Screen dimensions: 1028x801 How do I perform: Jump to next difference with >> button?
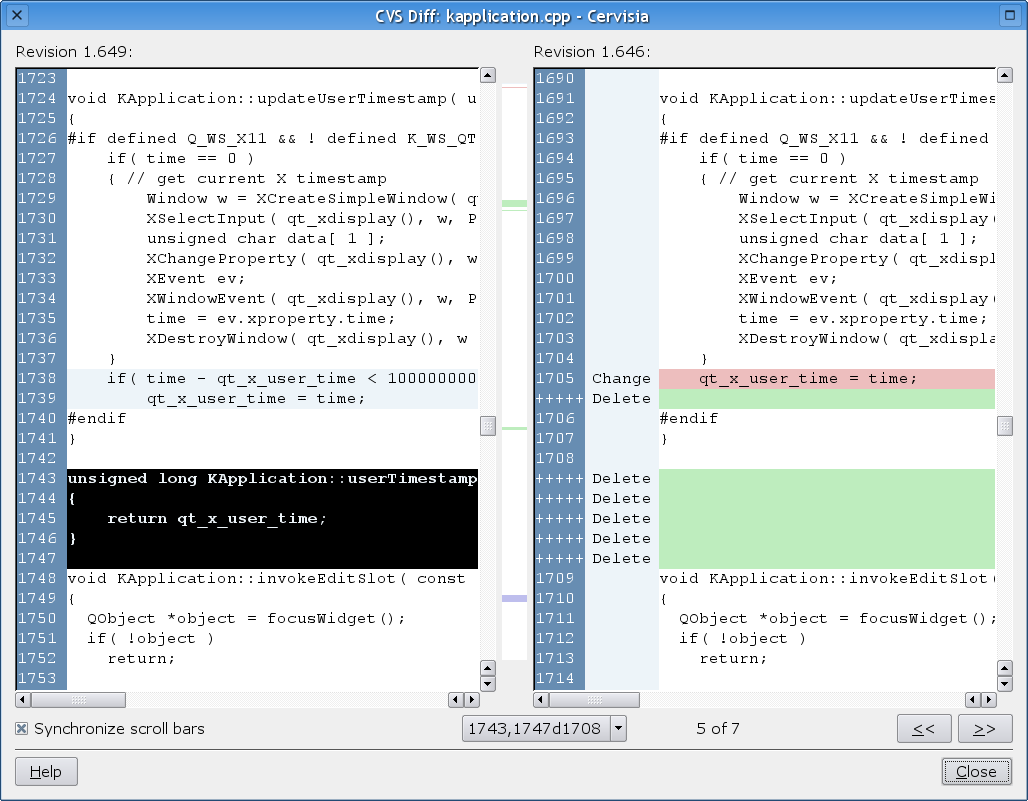984,729
